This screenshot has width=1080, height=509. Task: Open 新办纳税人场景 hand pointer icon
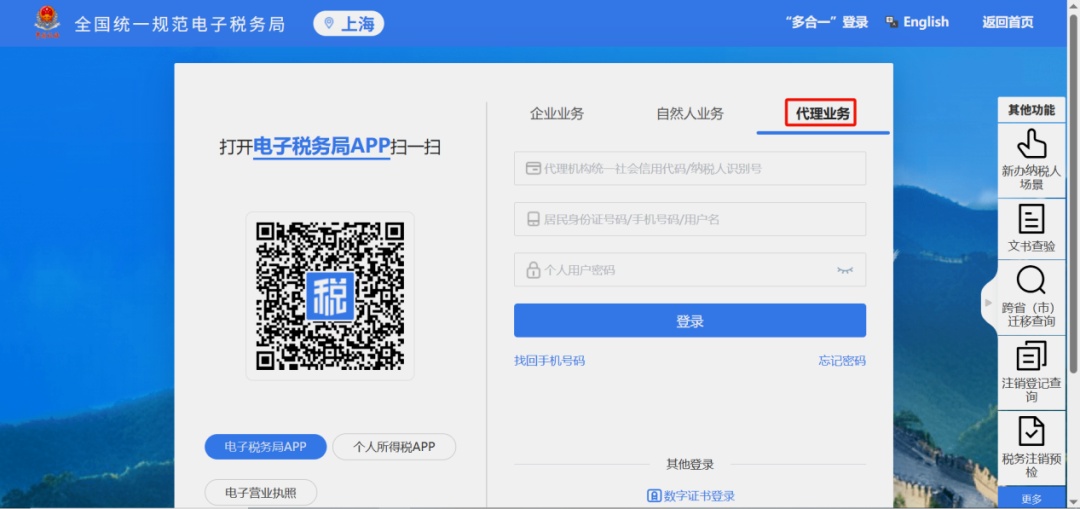[1031, 144]
